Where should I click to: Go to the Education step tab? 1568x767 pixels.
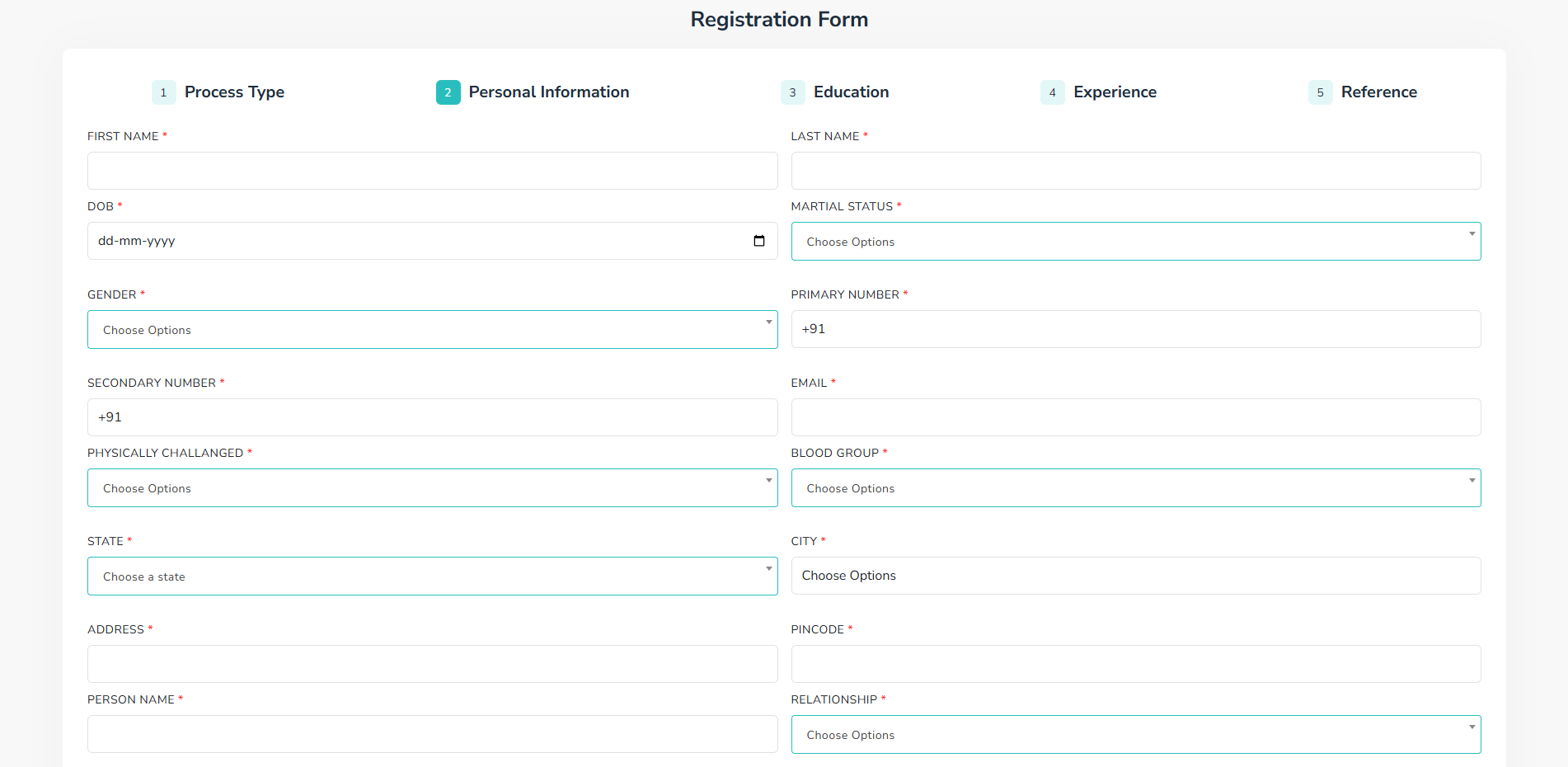pos(851,92)
